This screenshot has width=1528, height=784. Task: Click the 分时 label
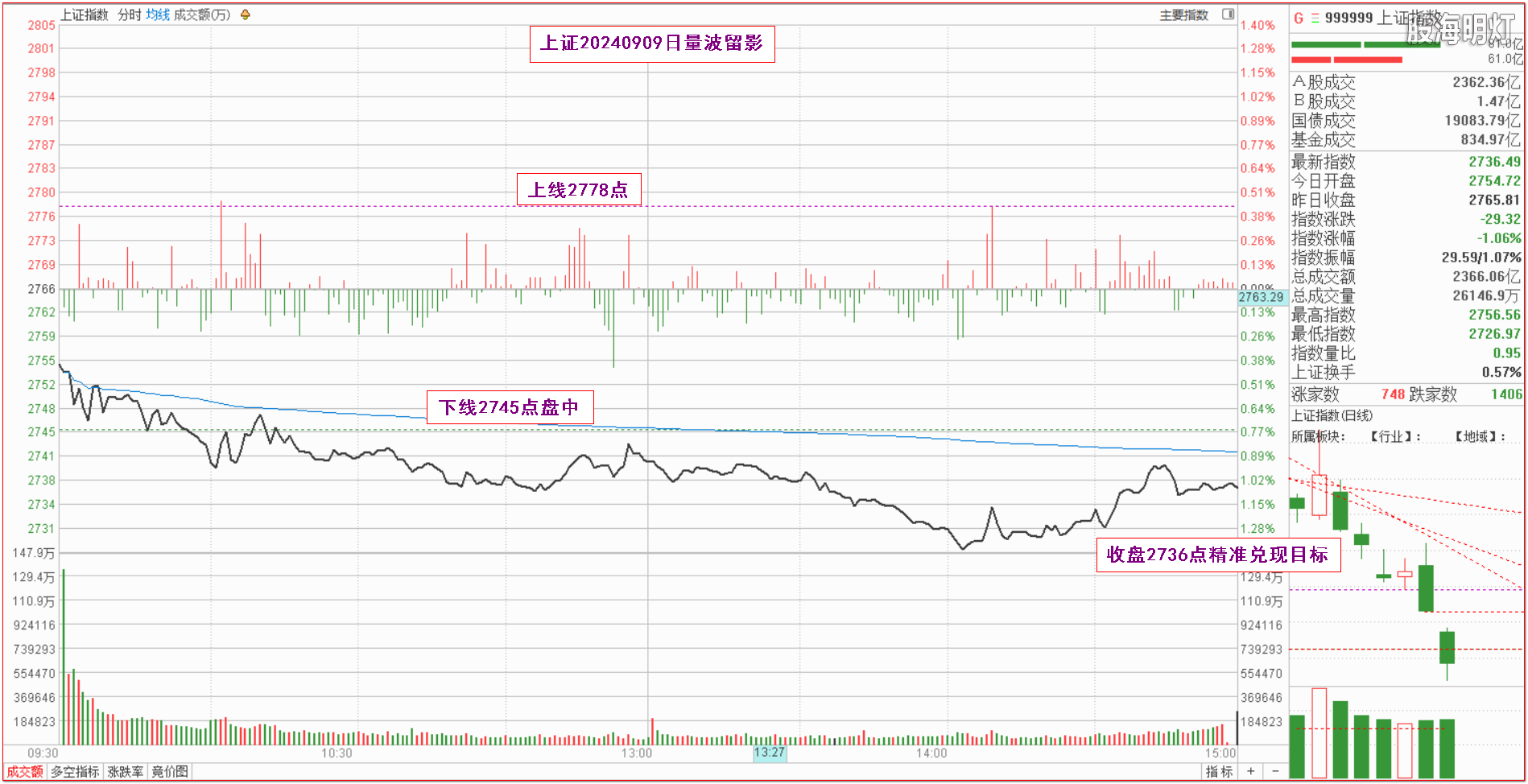coord(130,14)
